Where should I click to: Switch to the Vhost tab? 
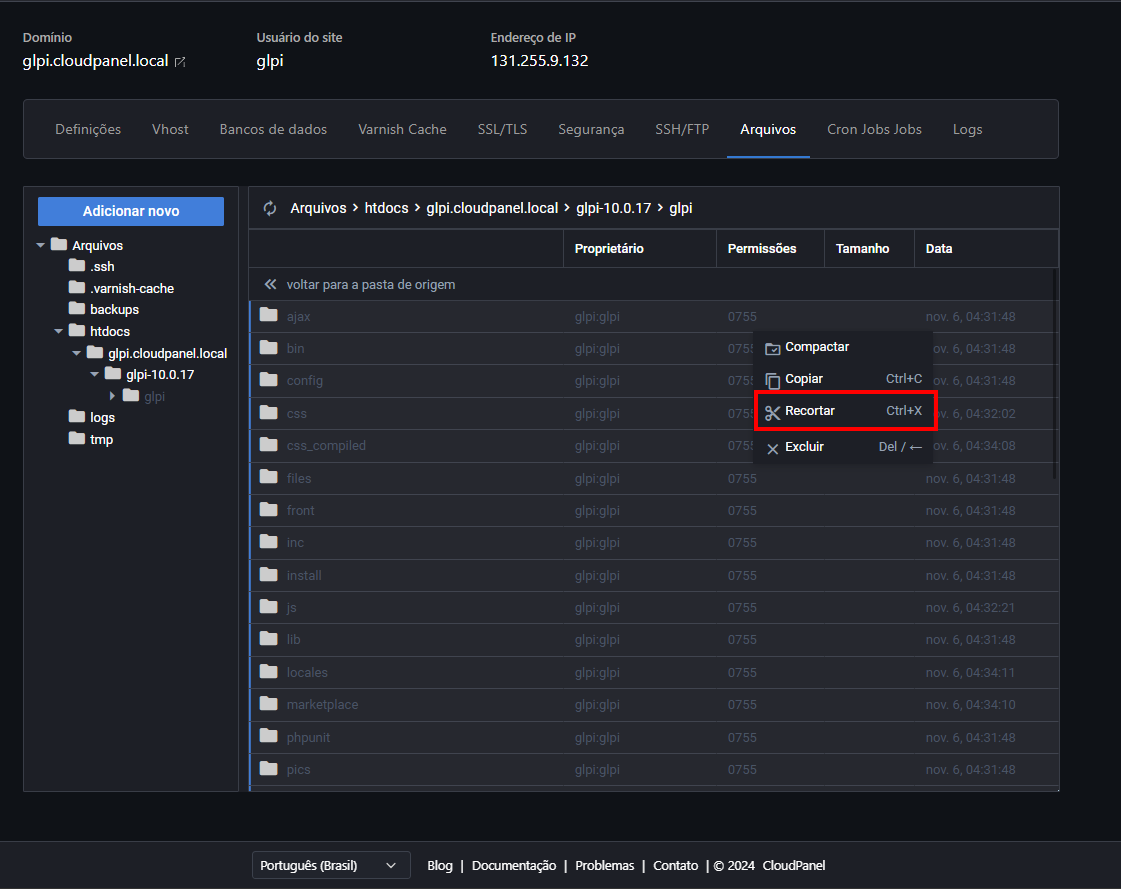coord(170,129)
